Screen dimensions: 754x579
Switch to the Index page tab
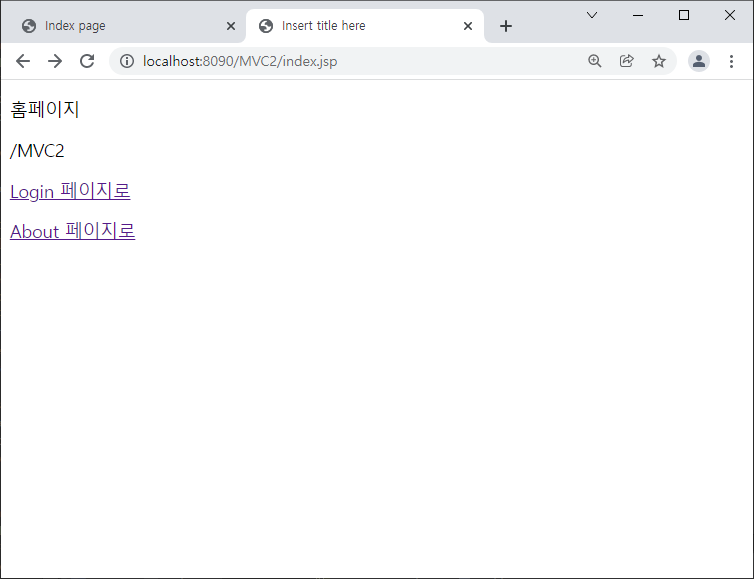click(124, 26)
